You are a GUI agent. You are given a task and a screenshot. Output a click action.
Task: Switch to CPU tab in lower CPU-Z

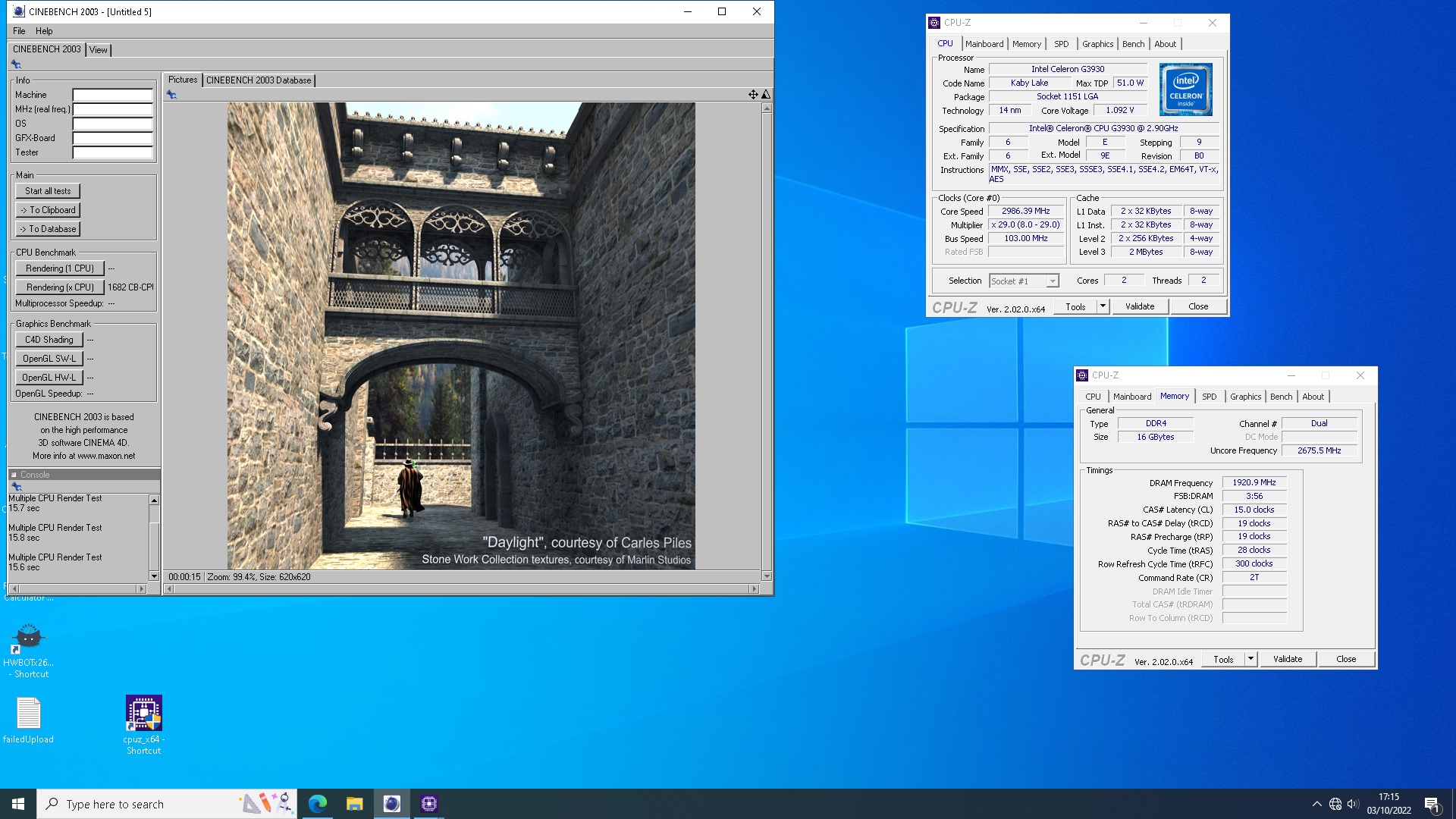tap(1093, 397)
